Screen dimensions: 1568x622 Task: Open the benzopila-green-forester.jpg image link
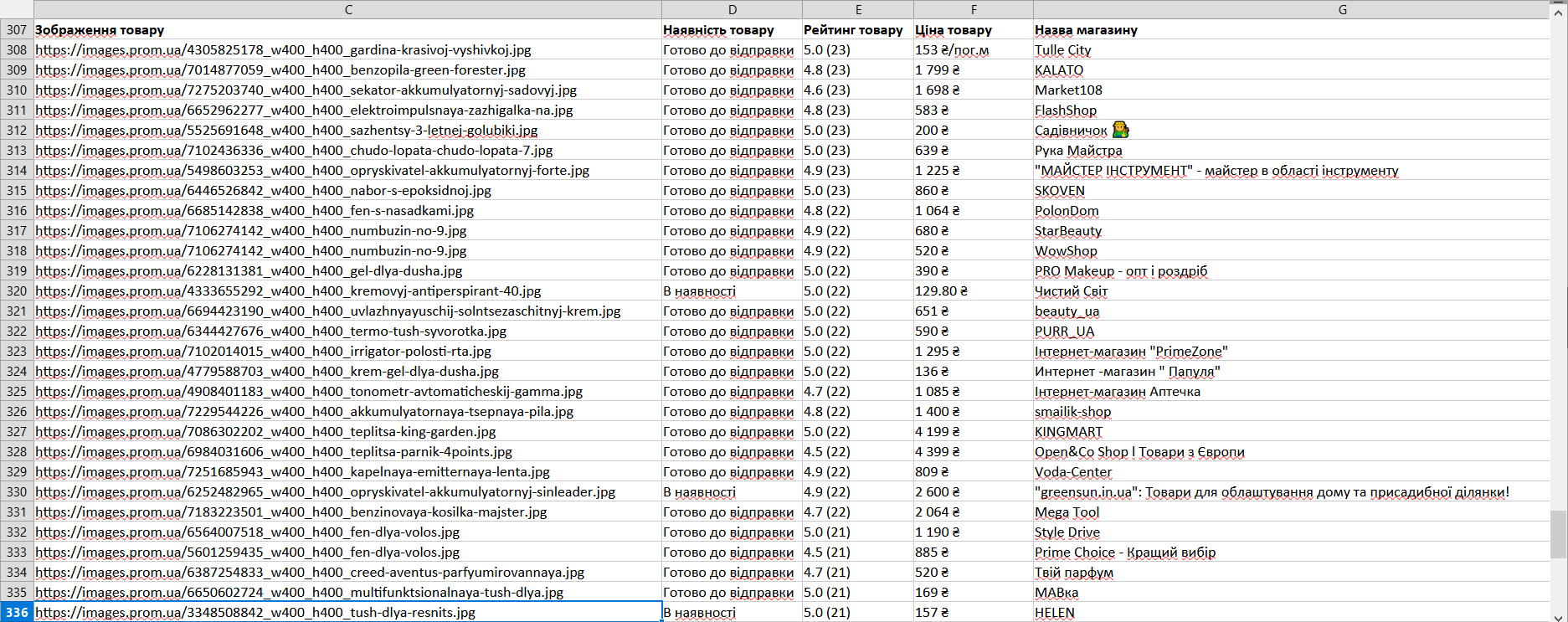click(x=280, y=69)
